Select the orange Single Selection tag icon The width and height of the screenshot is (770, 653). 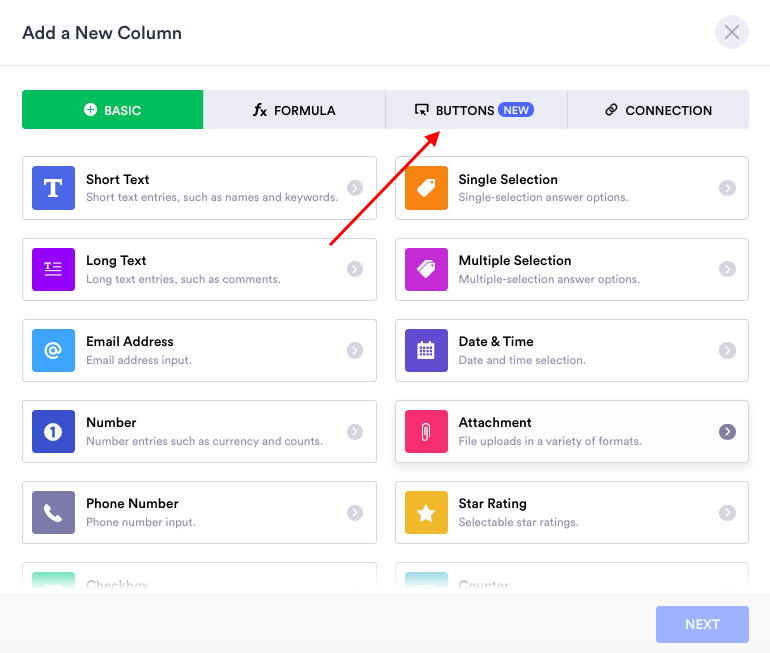pyautogui.click(x=426, y=188)
